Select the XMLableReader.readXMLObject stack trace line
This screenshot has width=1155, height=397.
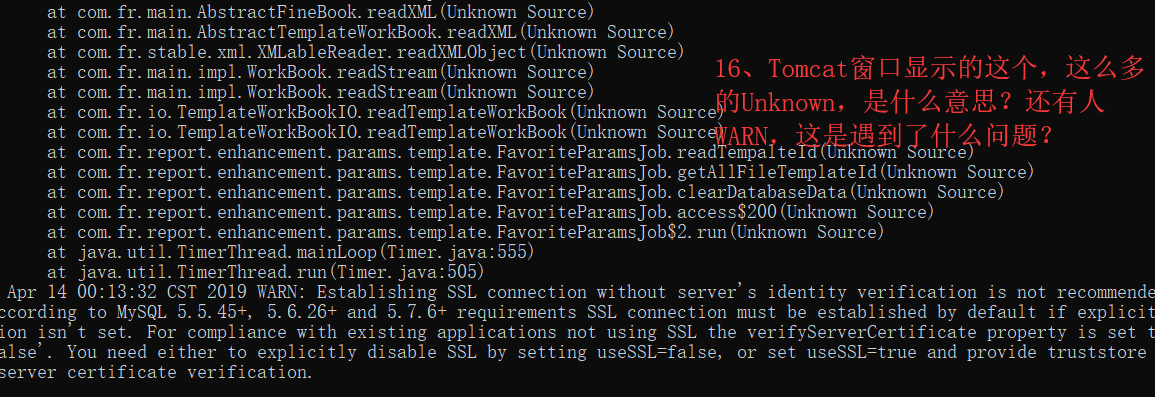pos(366,52)
